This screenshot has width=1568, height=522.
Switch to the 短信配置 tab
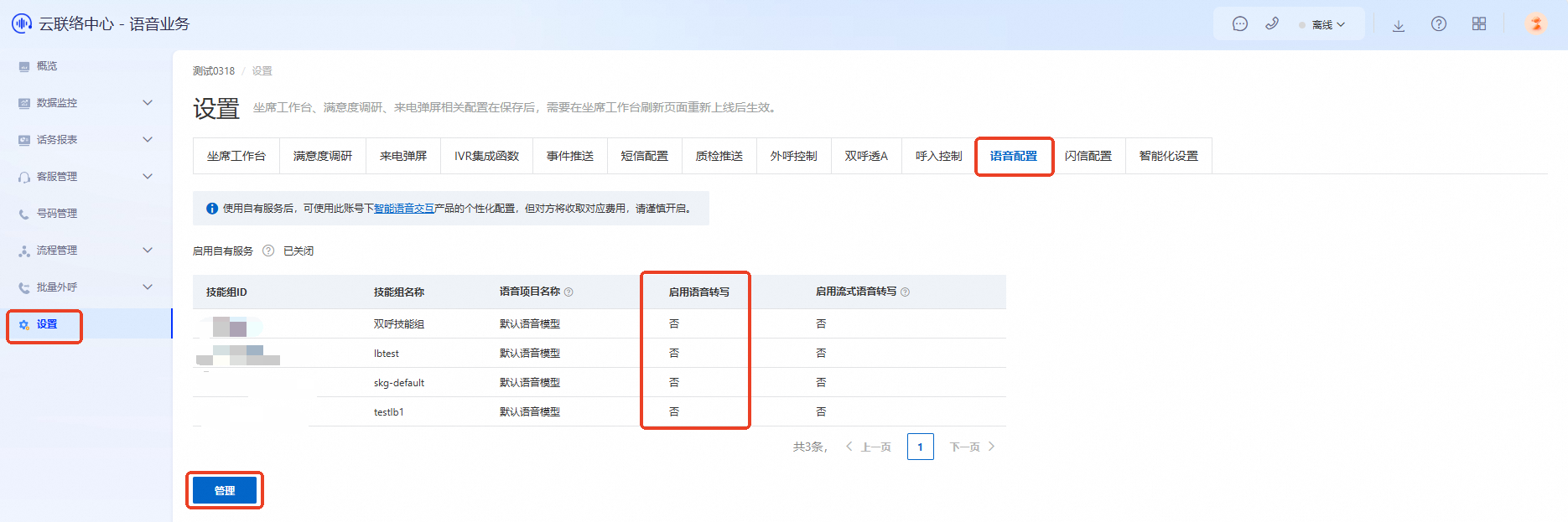tap(645, 156)
